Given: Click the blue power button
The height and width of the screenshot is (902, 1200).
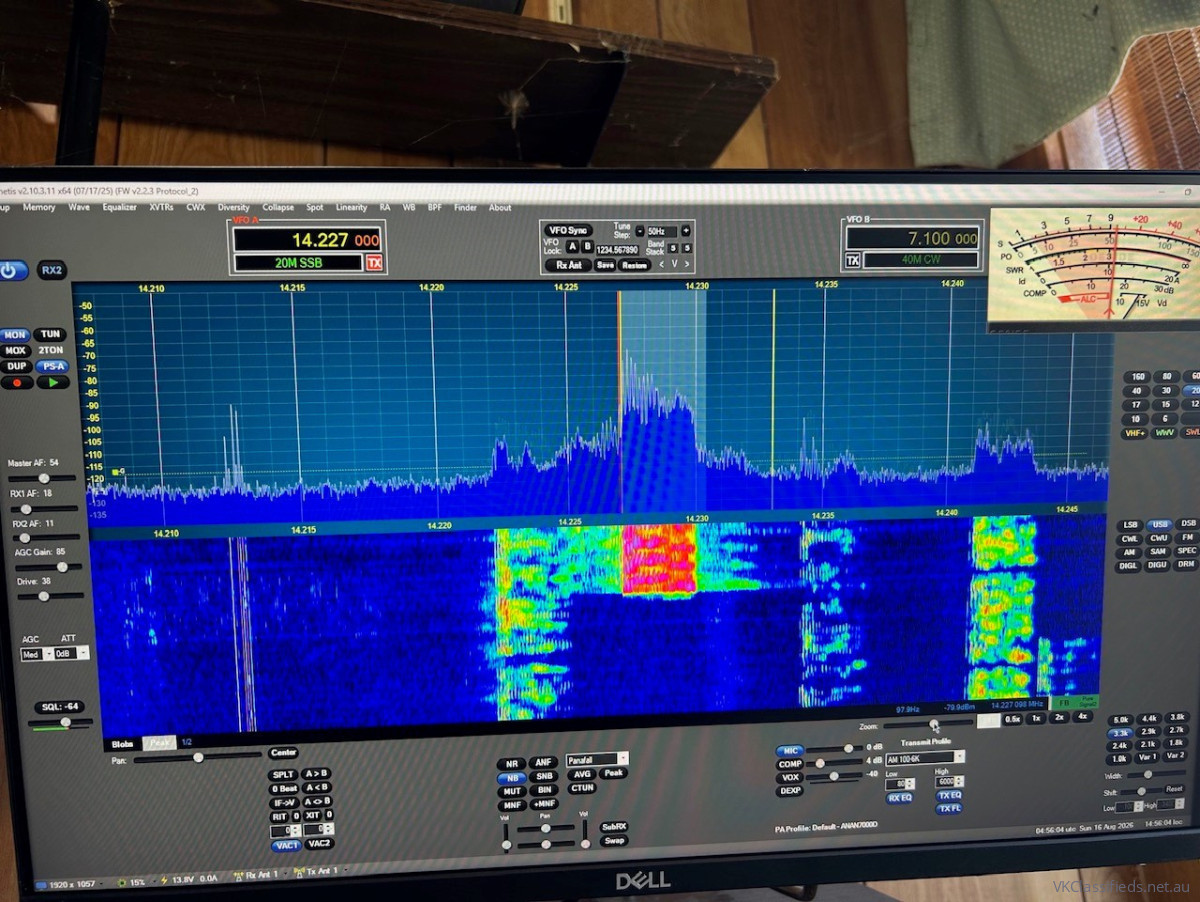Looking at the screenshot, I should (x=12, y=271).
